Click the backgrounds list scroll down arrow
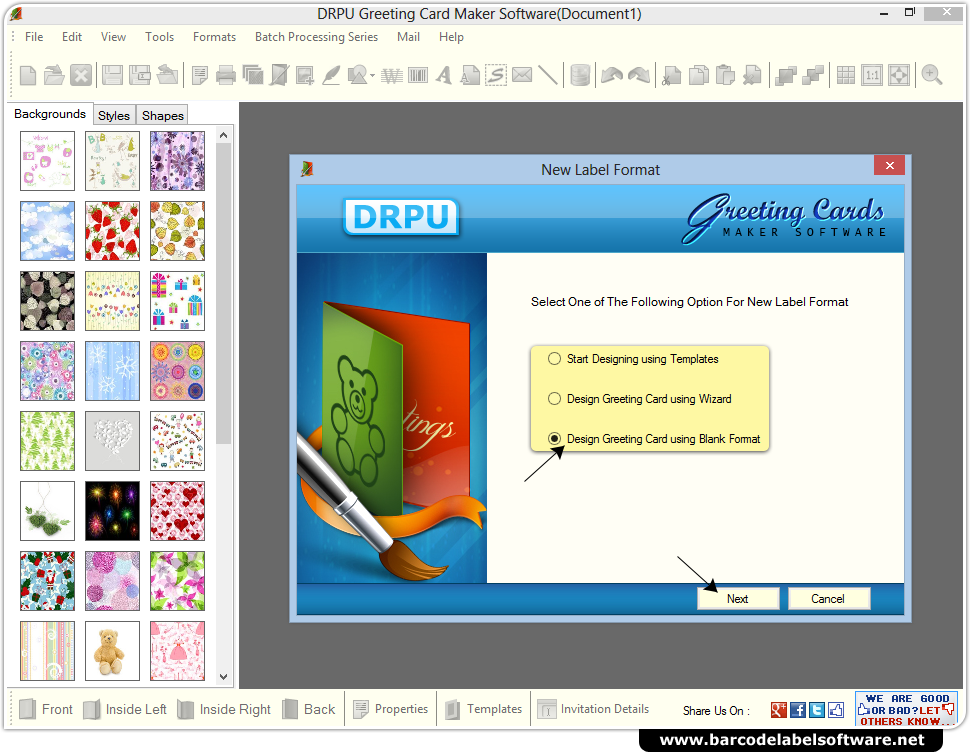Image resolution: width=970 pixels, height=752 pixels. coord(223,677)
